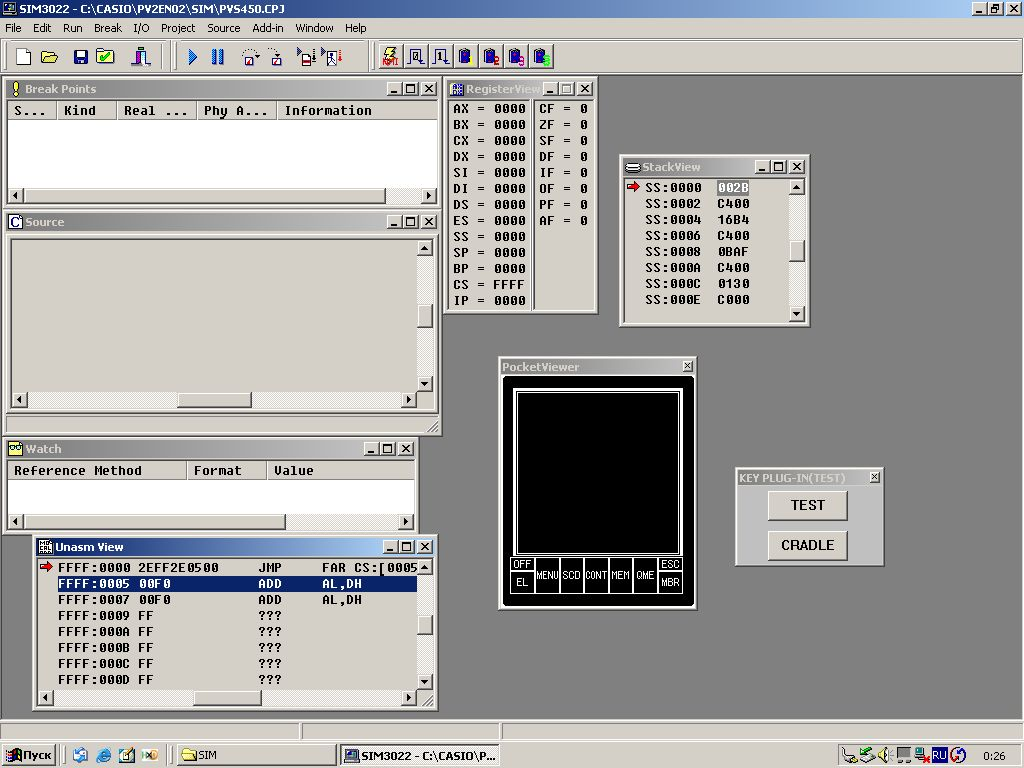Screen dimensions: 1024x768
Task: Click the CRADLE button
Action: pyautogui.click(x=807, y=545)
